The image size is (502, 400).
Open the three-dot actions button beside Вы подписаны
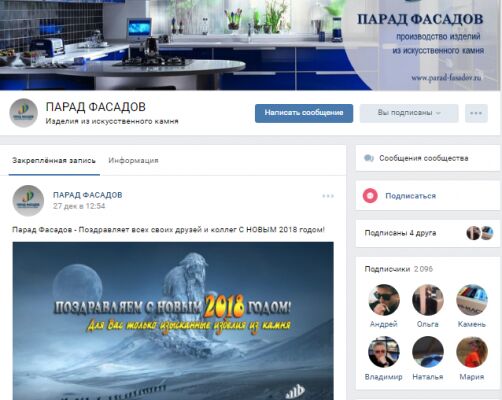tap(476, 113)
